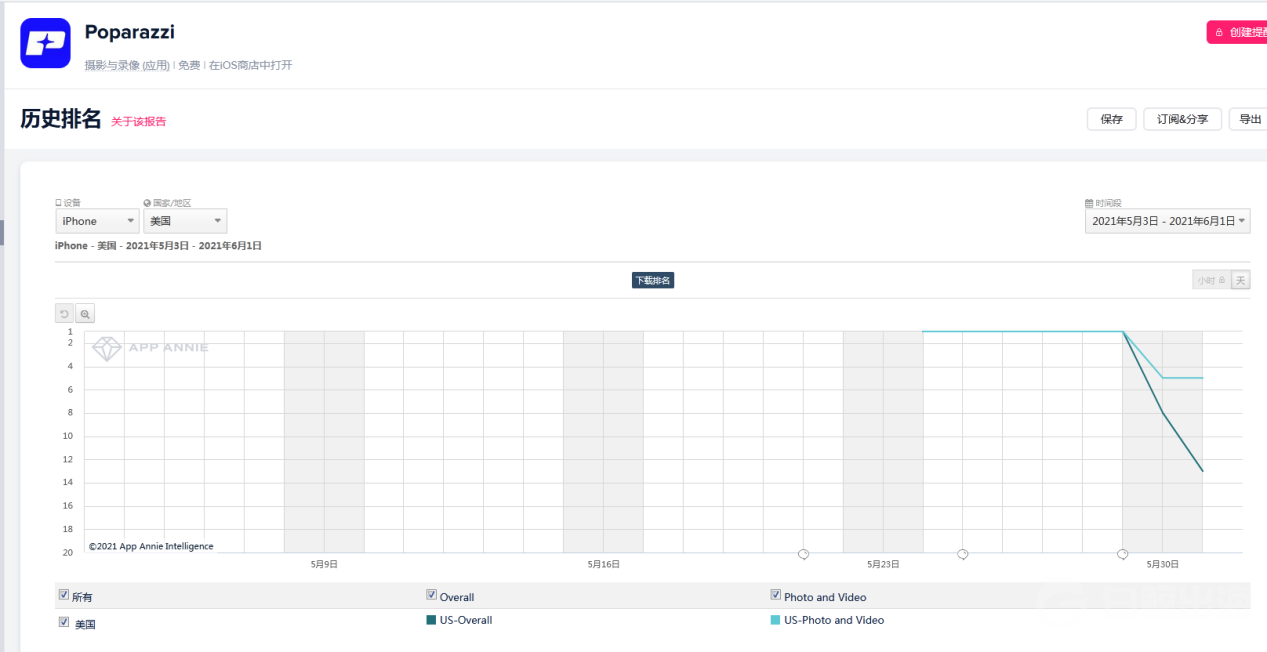The width and height of the screenshot is (1267, 652).
Task: Click the 导出 button
Action: (1249, 119)
